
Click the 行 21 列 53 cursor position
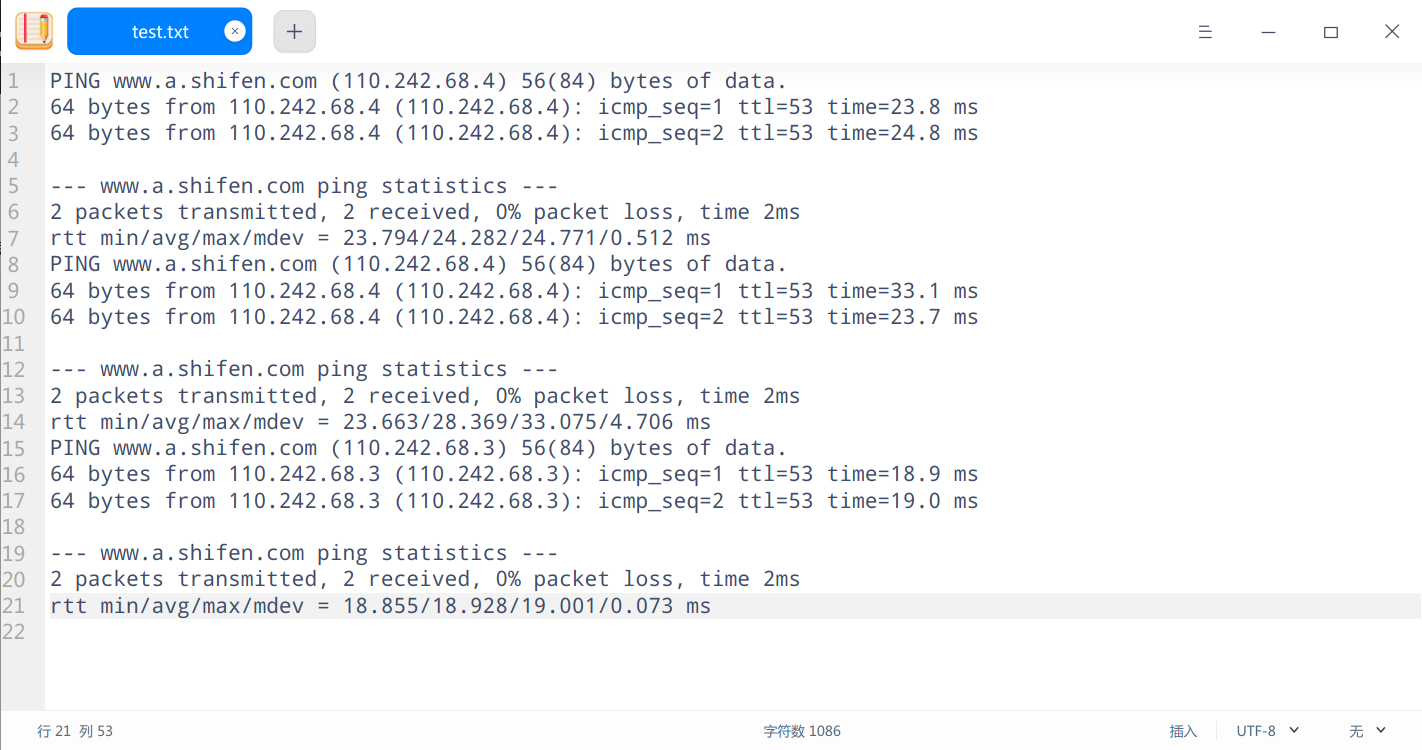point(75,731)
